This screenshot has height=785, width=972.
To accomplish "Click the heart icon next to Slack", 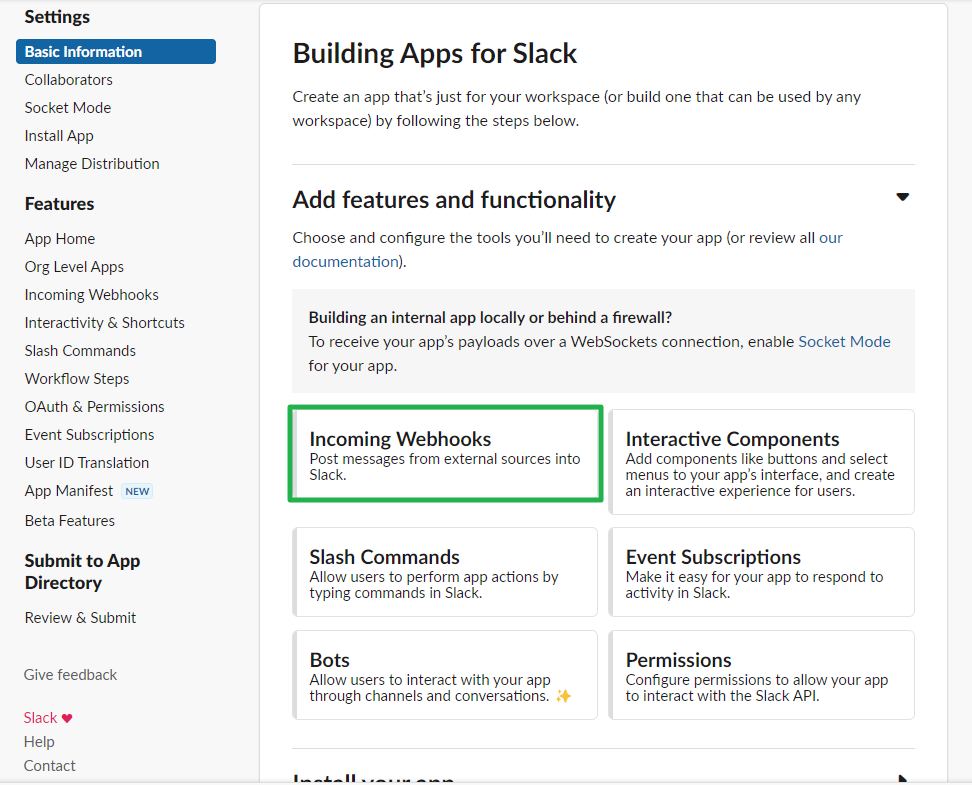I will [x=67, y=718].
